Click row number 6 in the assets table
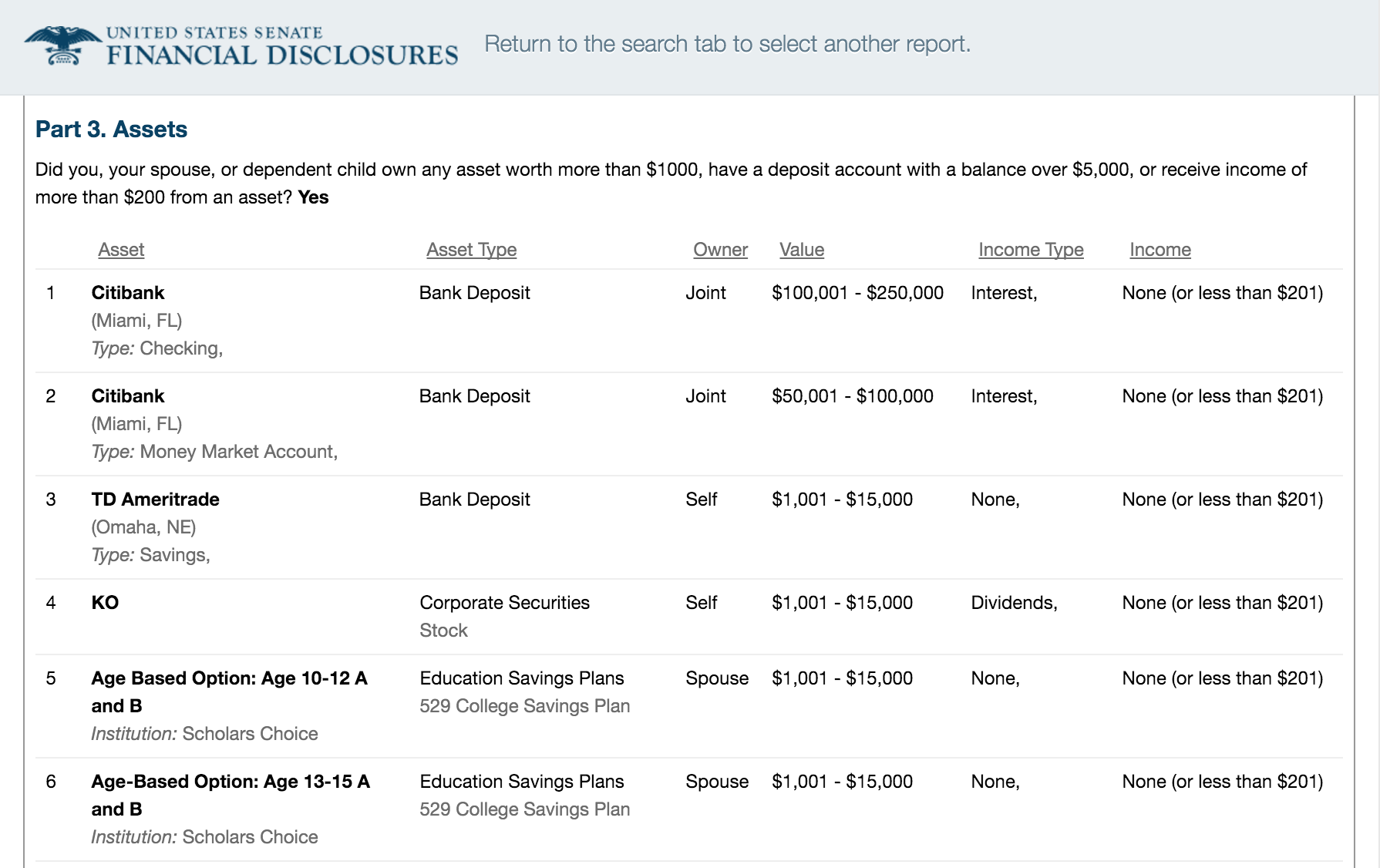 coord(51,782)
